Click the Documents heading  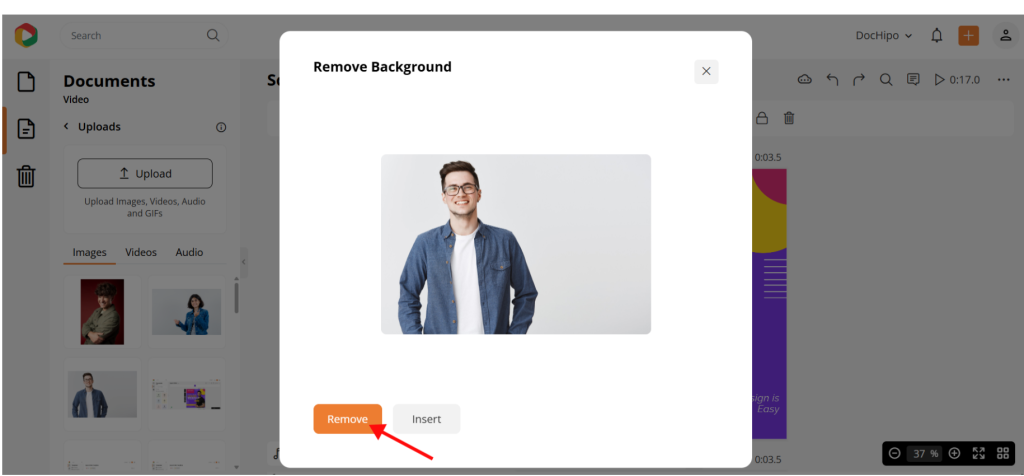tap(109, 81)
